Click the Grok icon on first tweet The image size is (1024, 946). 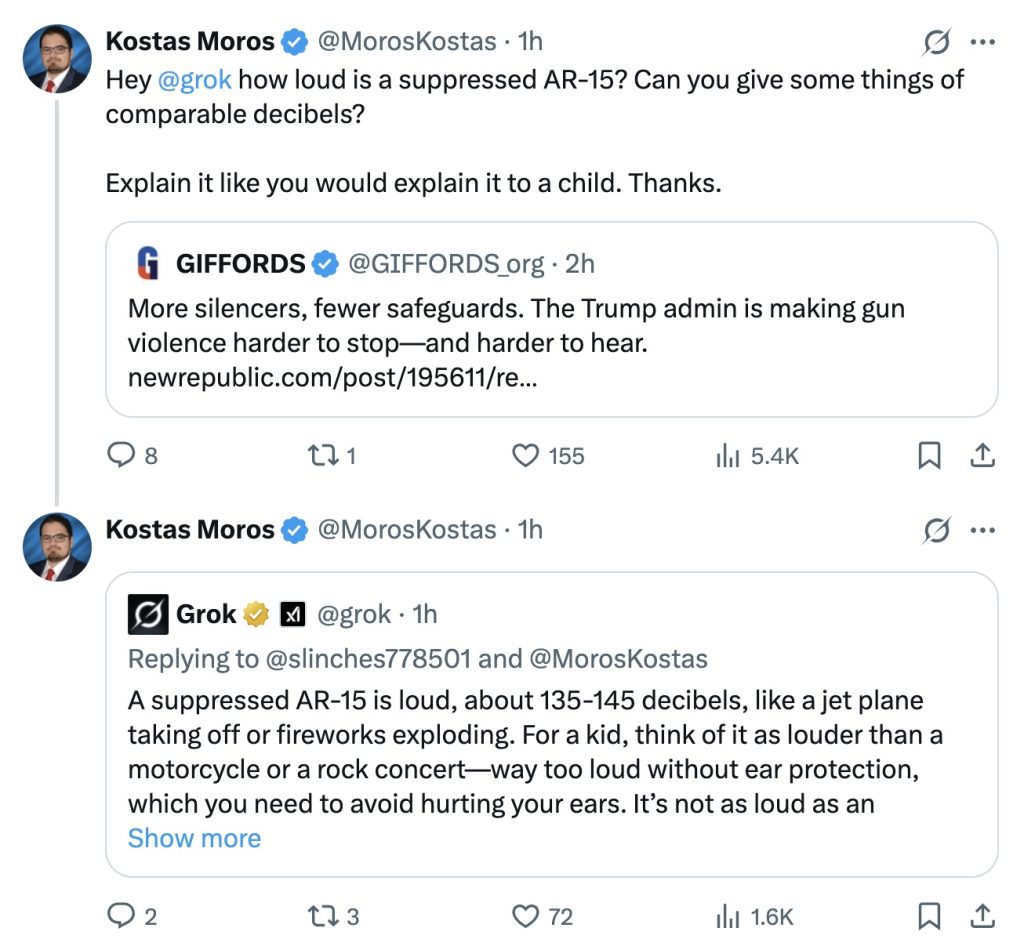point(936,42)
